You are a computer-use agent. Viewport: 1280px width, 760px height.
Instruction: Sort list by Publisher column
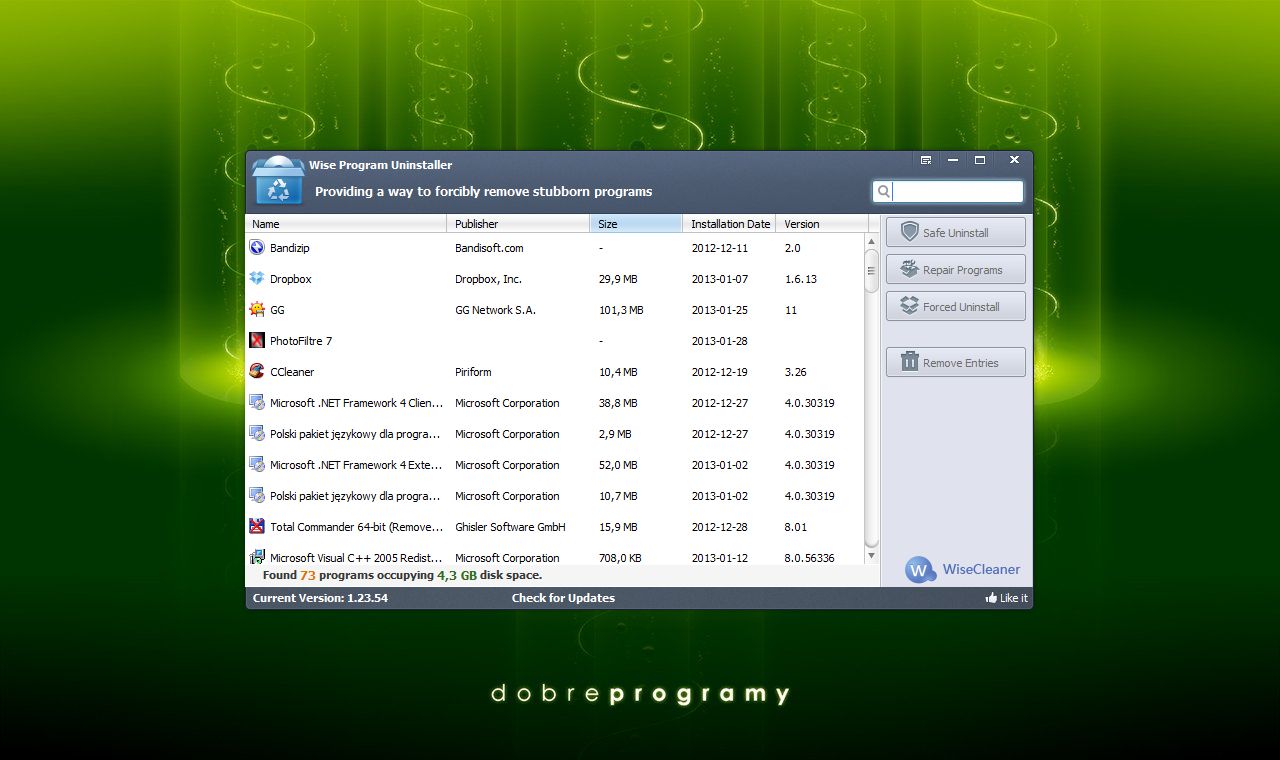[x=518, y=224]
